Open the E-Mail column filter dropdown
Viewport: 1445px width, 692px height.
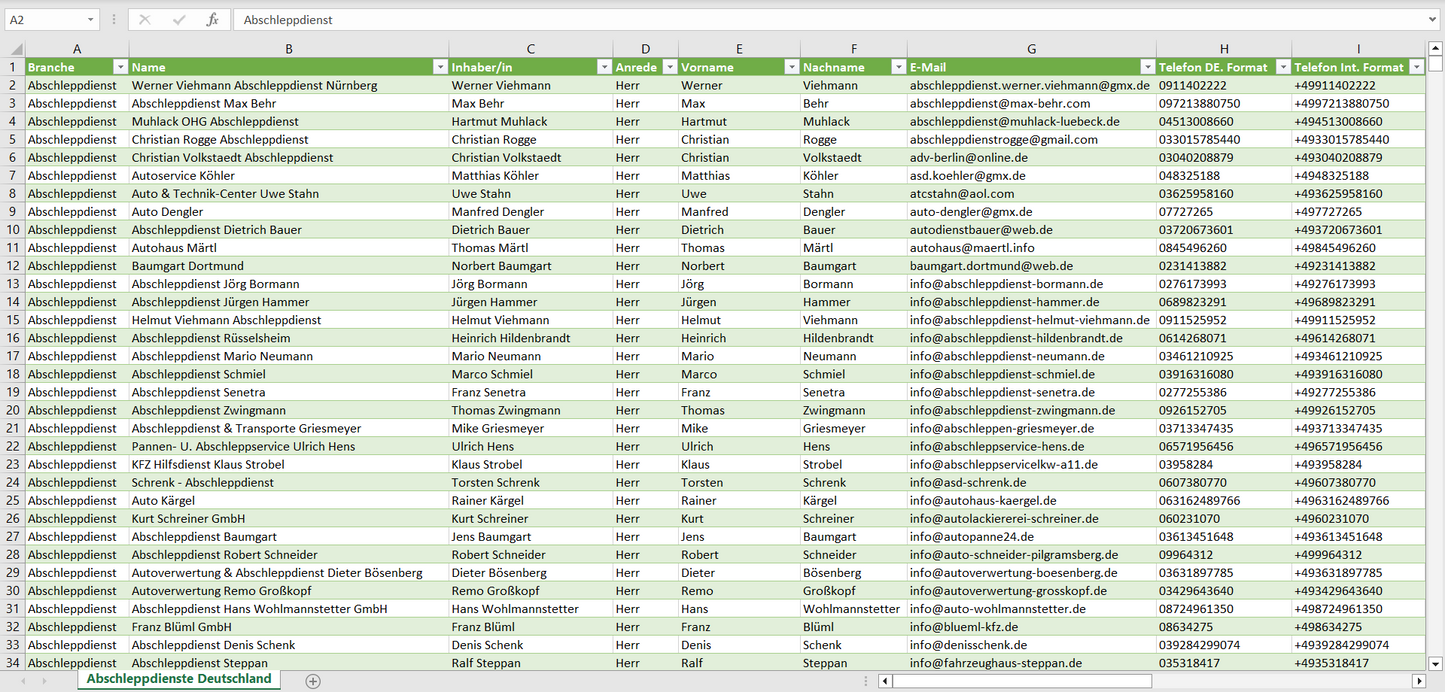coord(1148,67)
